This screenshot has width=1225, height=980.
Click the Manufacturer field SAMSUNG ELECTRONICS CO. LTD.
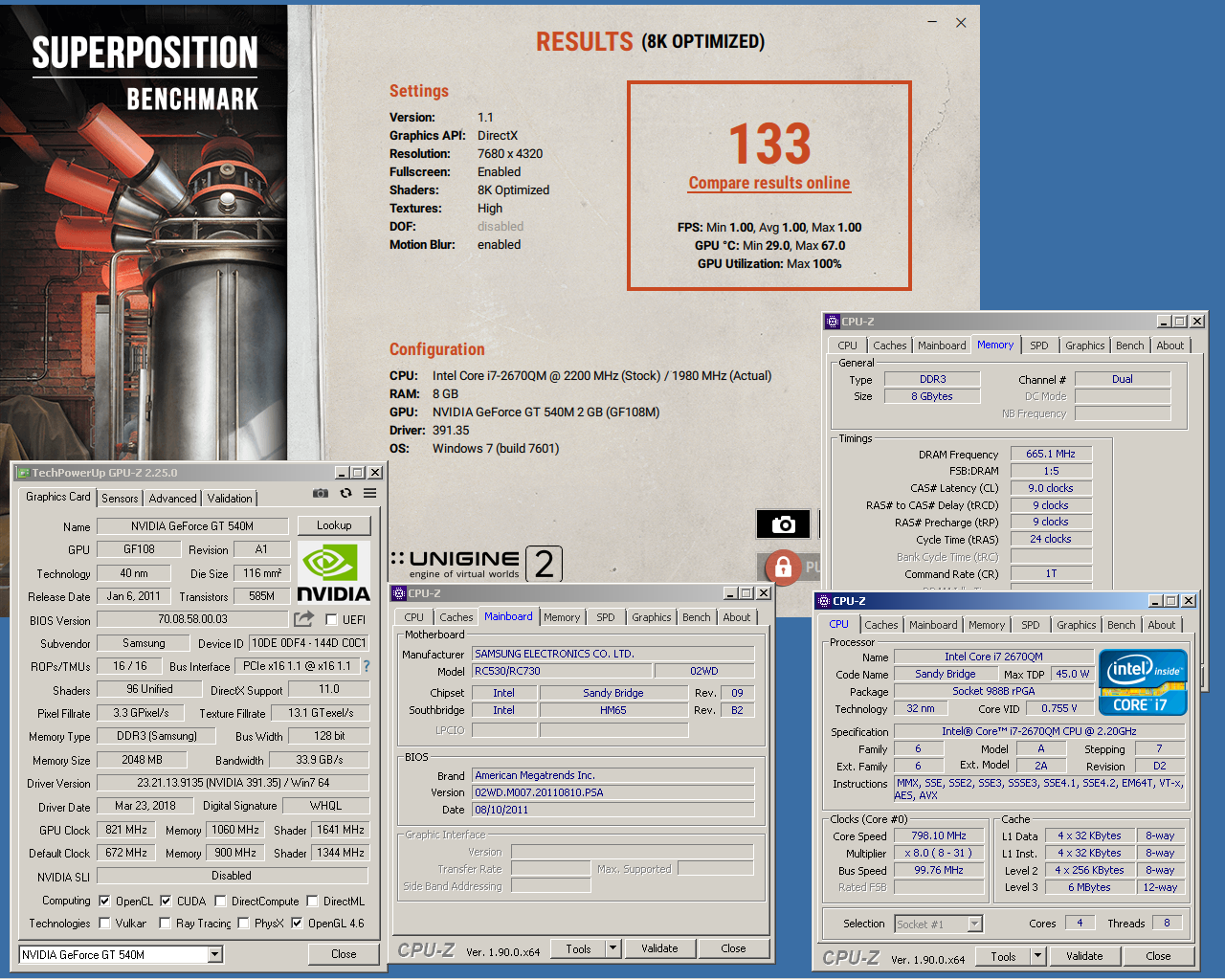pos(613,654)
